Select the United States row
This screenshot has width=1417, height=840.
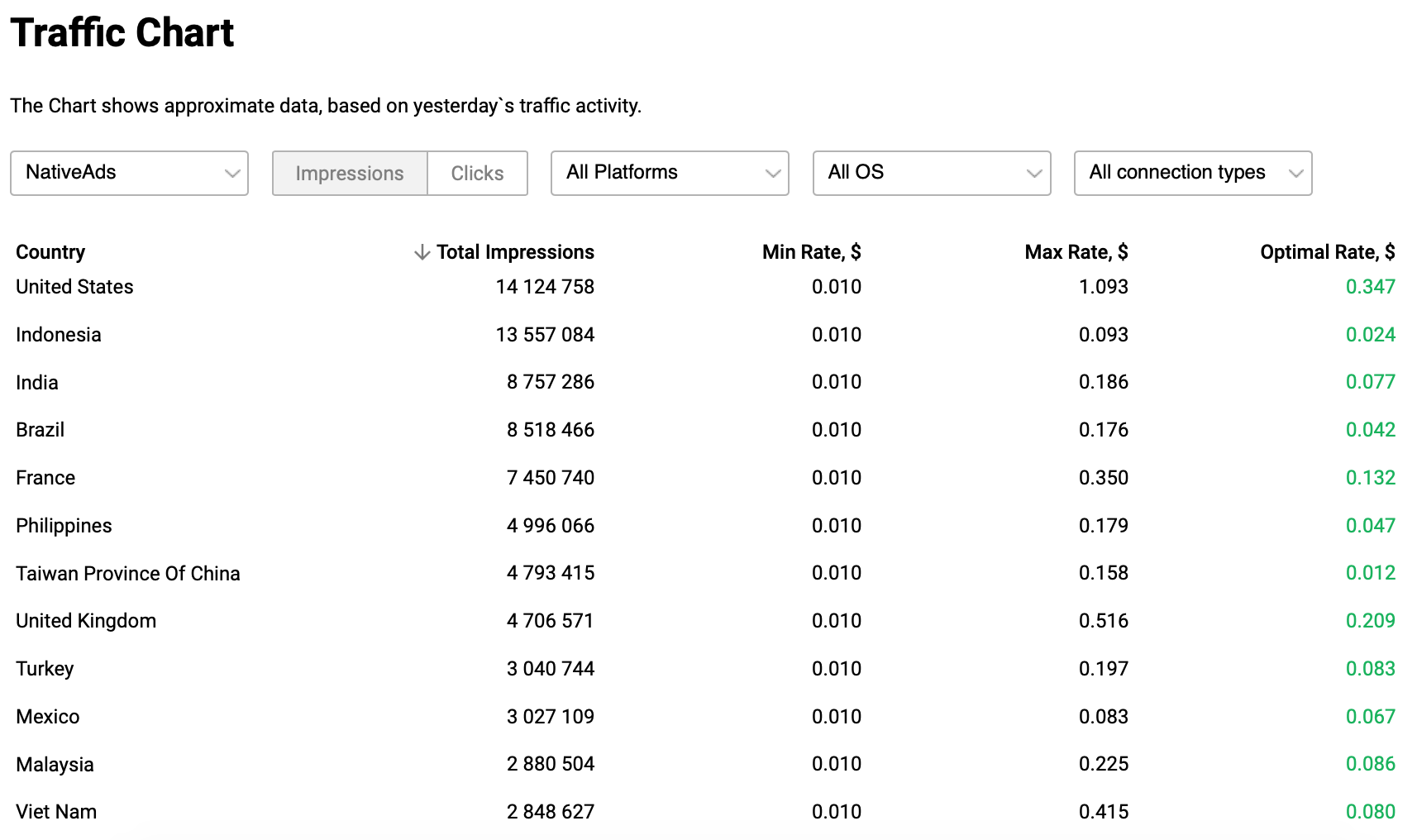click(x=74, y=287)
